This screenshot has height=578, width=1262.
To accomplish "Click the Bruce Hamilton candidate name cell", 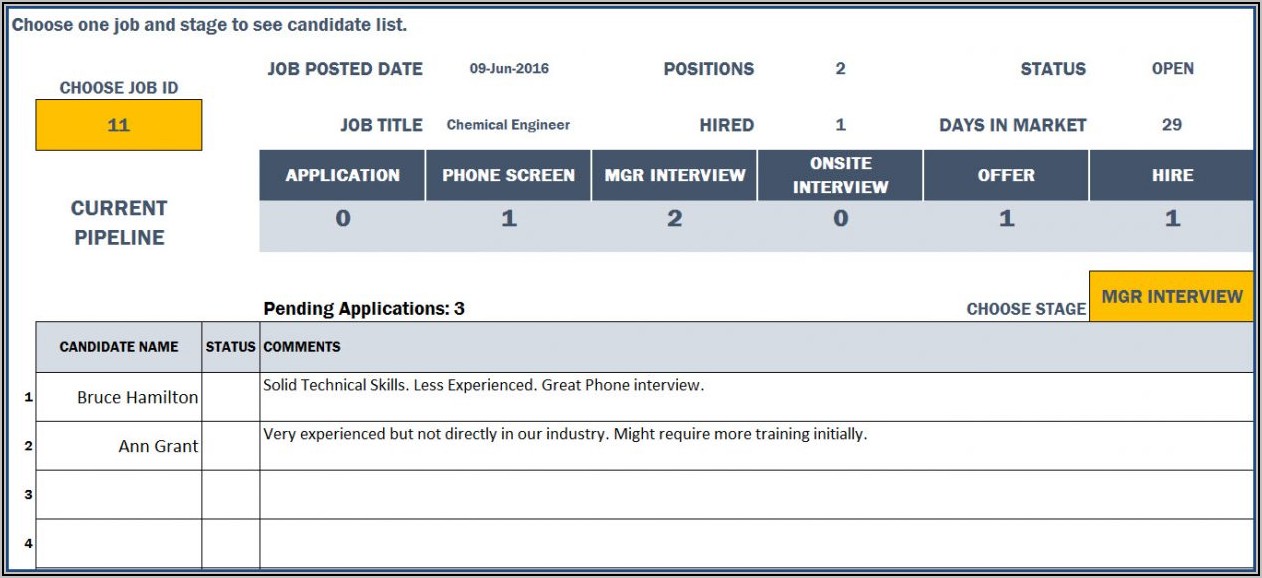I will coord(119,397).
